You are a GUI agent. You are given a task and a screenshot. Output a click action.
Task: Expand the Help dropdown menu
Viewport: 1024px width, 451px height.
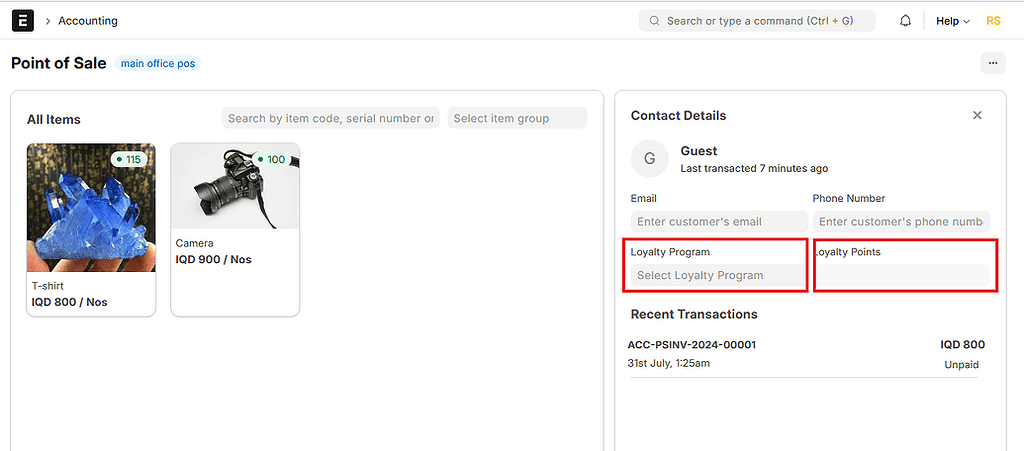tap(952, 21)
